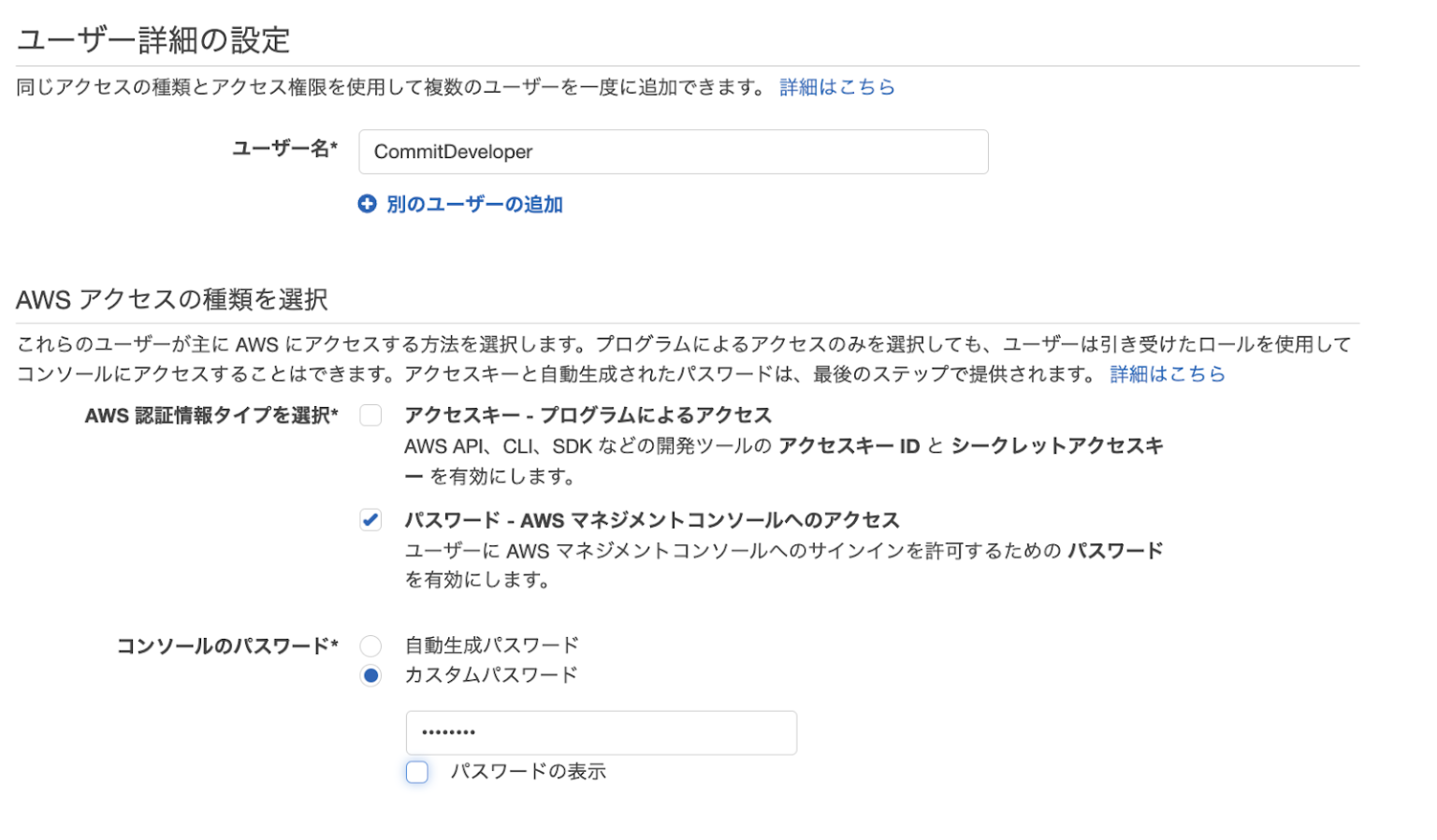This screenshot has height=840, width=1437.
Task: Enable アクセスキー programmatic access checkbox
Action: pyautogui.click(x=370, y=414)
